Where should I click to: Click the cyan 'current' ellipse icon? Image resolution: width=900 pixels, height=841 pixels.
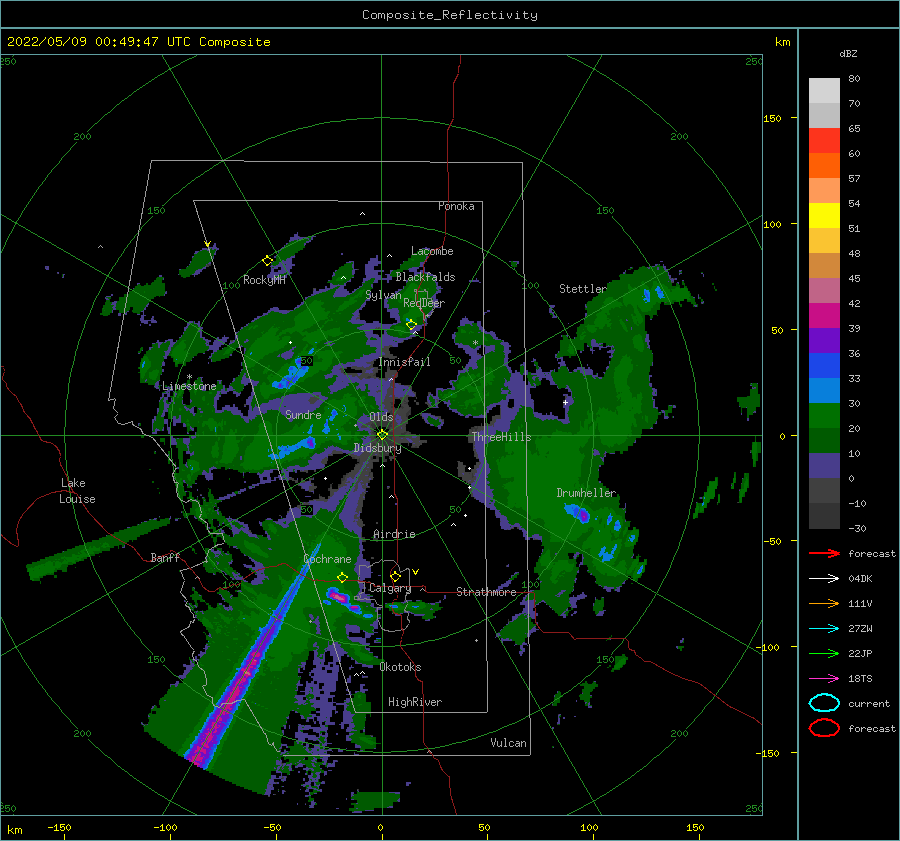[x=824, y=703]
